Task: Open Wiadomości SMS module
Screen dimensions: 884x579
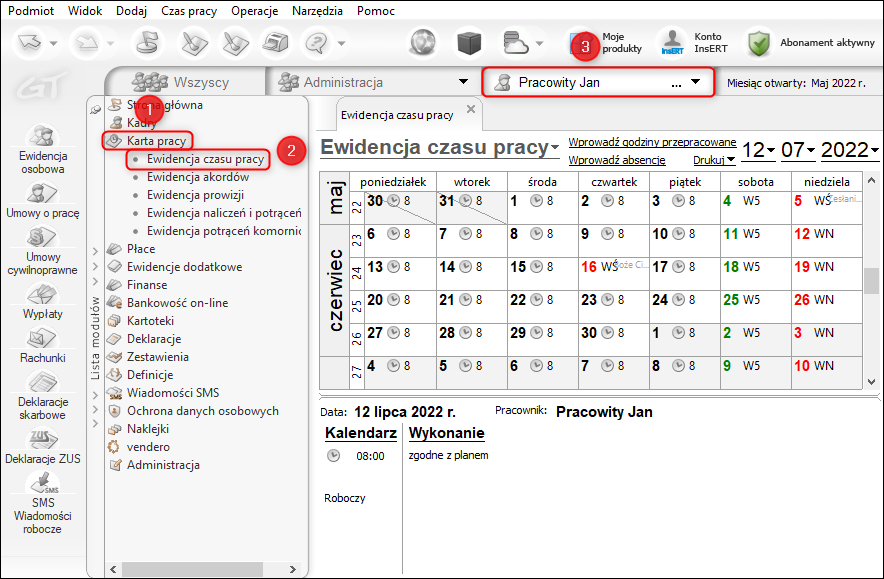Action: [173, 393]
